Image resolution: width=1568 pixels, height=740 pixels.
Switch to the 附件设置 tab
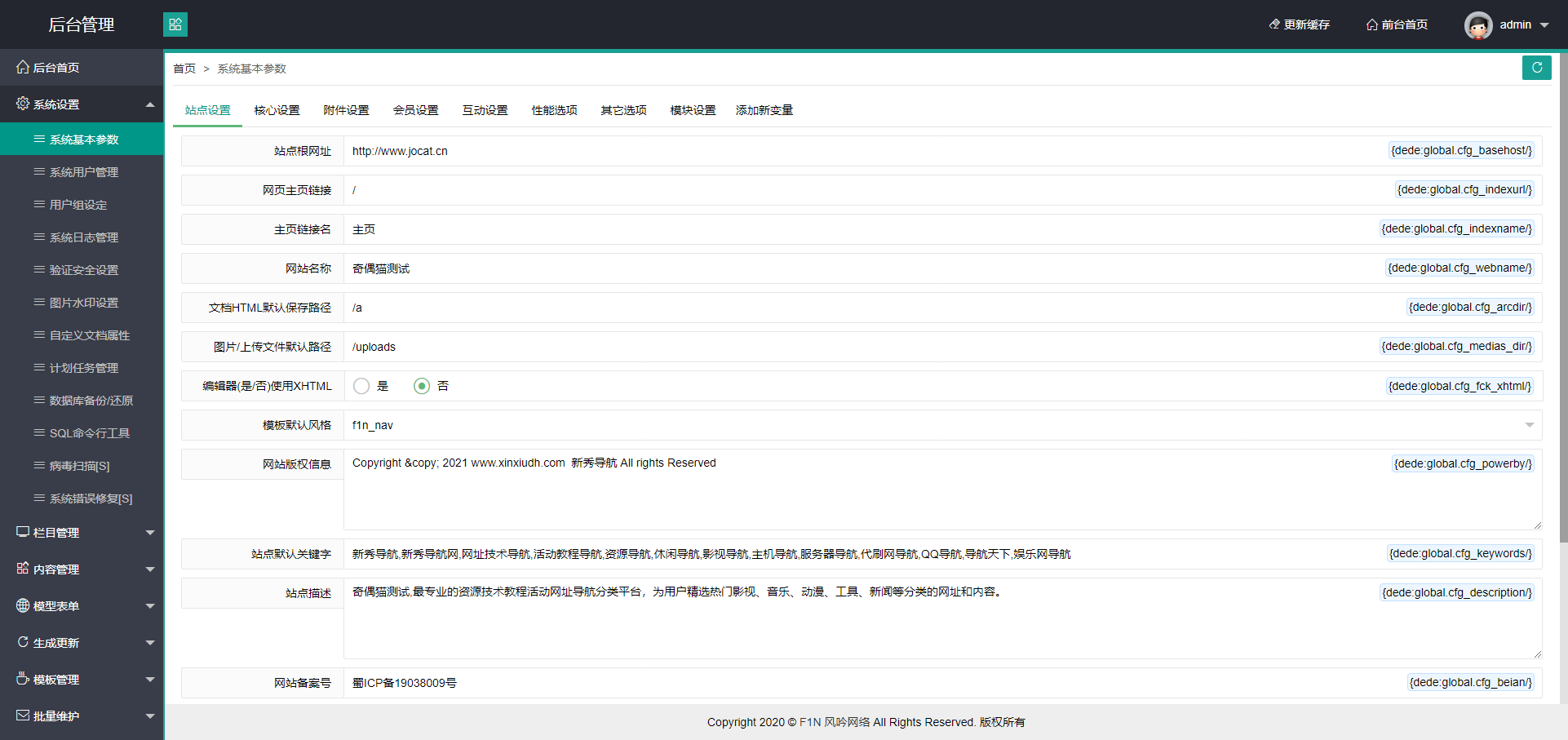[347, 110]
